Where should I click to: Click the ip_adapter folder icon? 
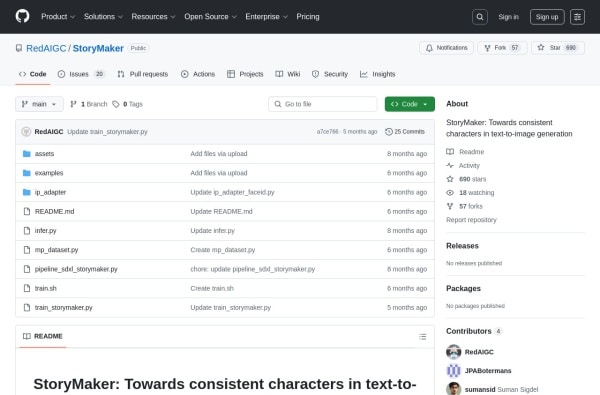coord(27,192)
